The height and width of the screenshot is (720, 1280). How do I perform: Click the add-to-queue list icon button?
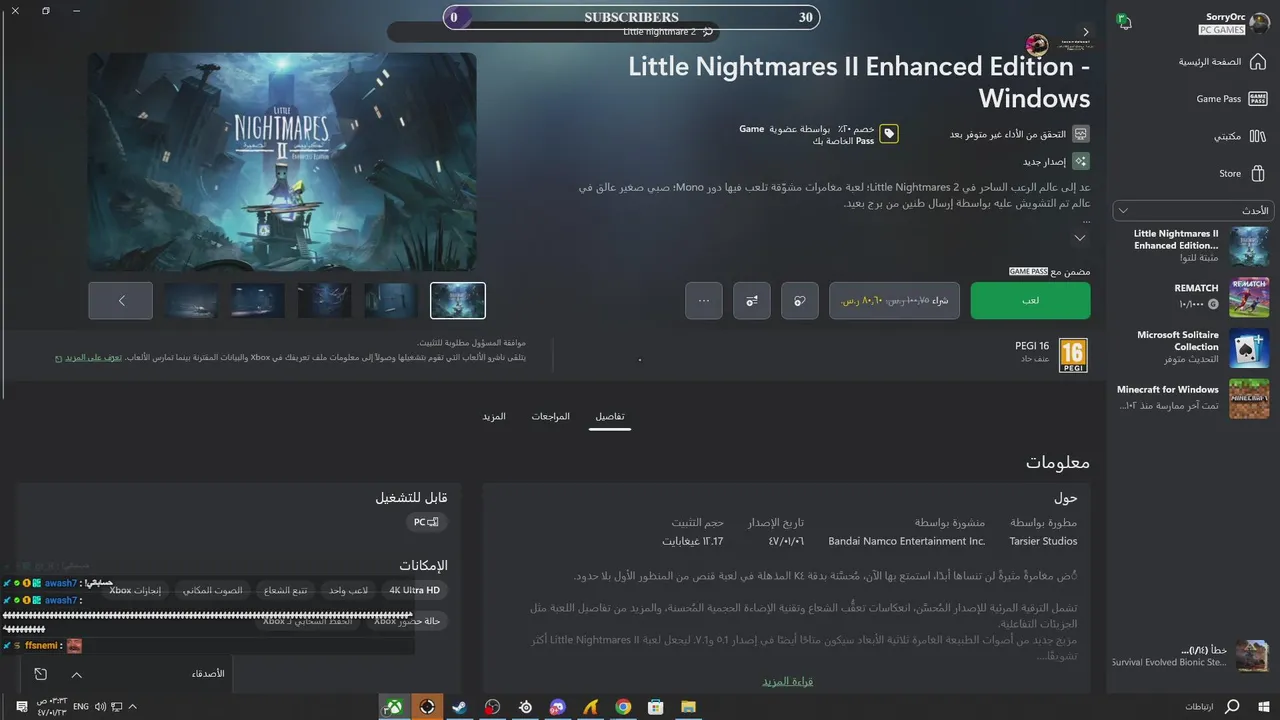(751, 300)
